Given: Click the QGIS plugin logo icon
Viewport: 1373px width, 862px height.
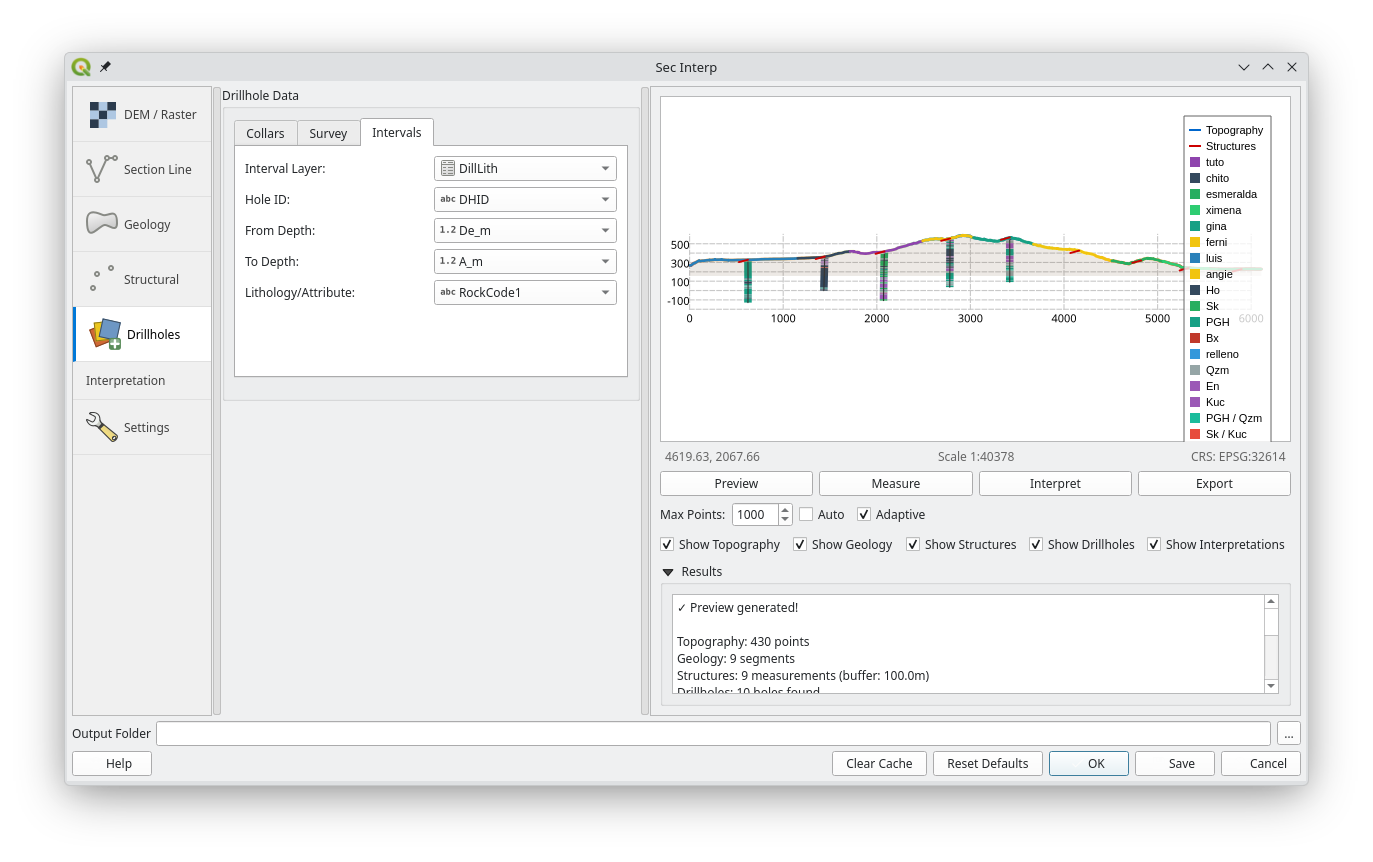Looking at the screenshot, I should coord(82,67).
